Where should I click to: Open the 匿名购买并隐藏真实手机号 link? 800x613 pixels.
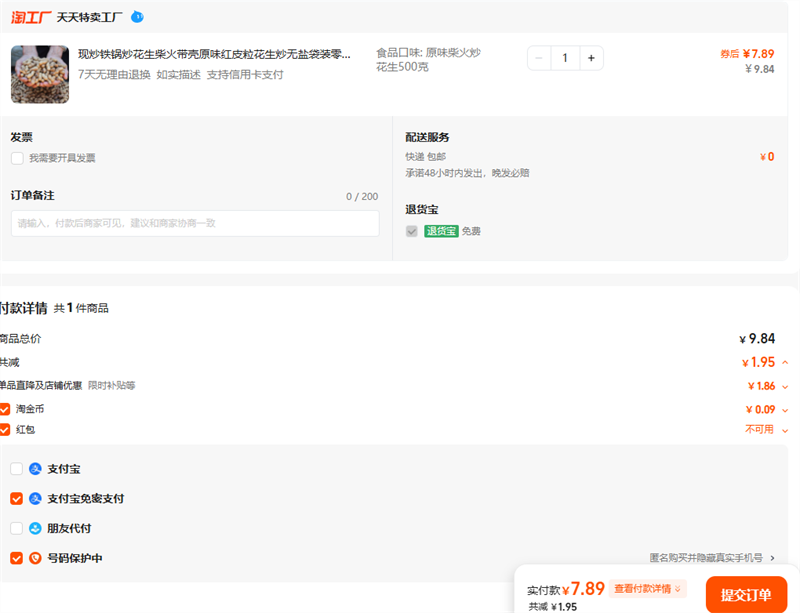pos(712,558)
